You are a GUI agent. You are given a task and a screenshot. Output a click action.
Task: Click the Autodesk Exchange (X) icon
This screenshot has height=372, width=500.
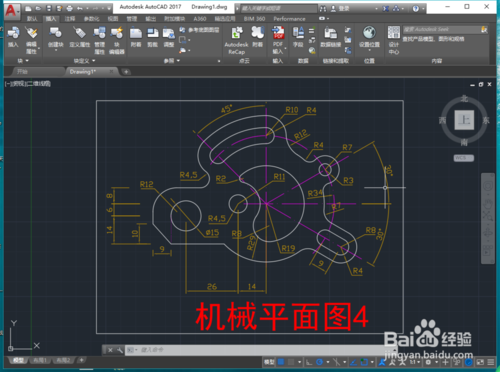pos(386,9)
